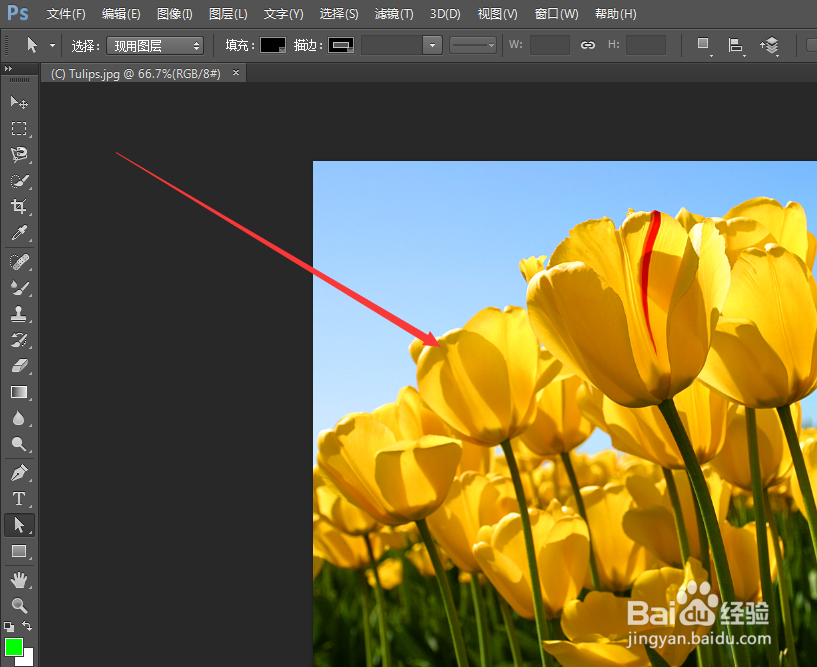Click the stroke width value field
This screenshot has height=667, width=817.
392,45
